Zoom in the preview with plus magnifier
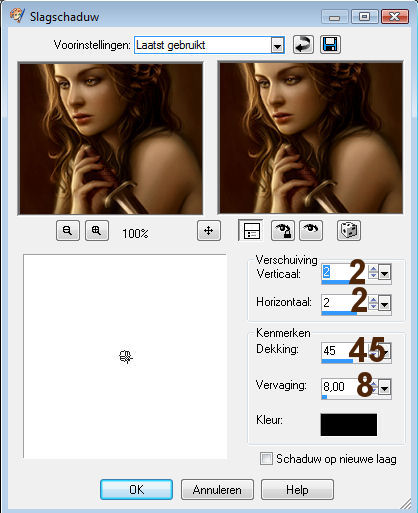The height and width of the screenshot is (513, 418). [x=97, y=230]
